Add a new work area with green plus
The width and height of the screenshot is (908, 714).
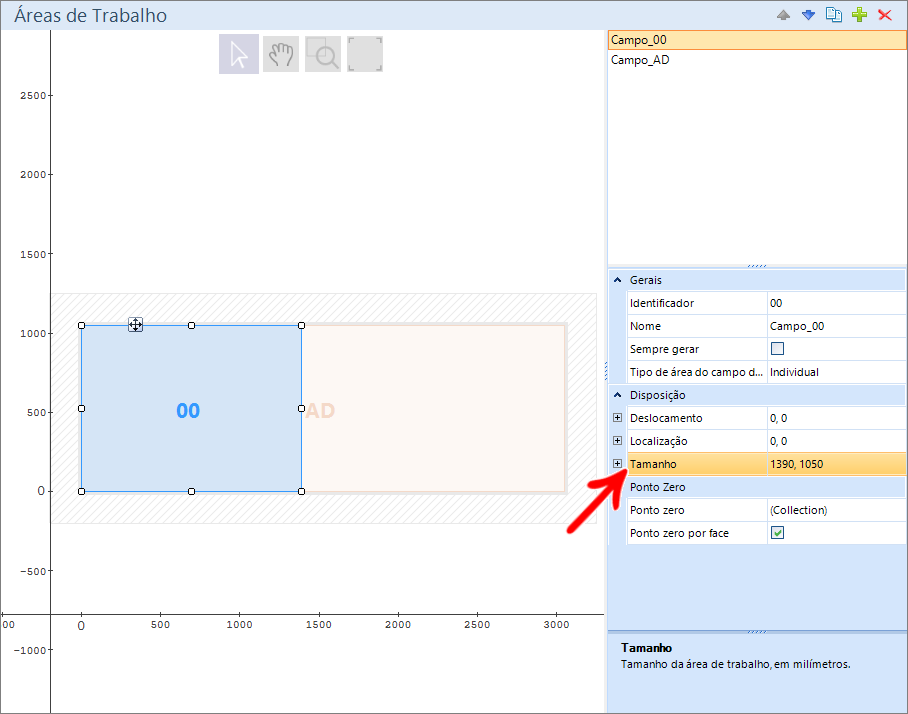(859, 14)
